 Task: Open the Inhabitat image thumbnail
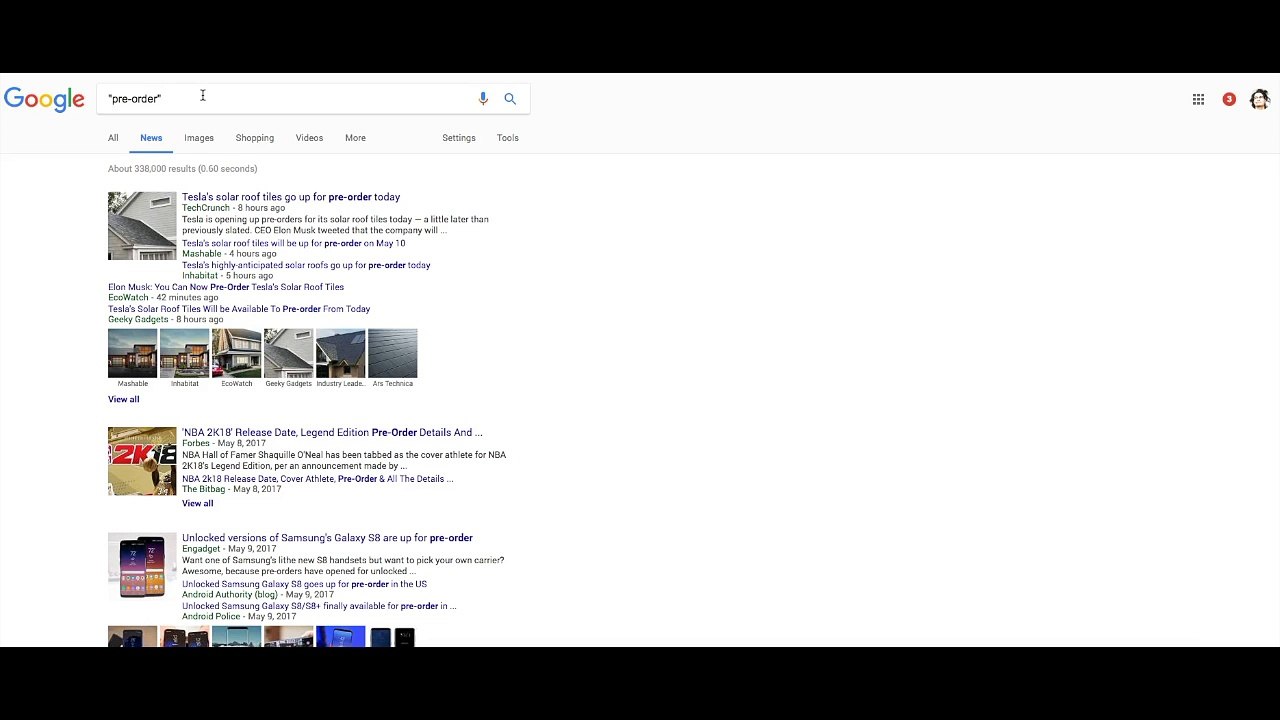click(x=185, y=353)
